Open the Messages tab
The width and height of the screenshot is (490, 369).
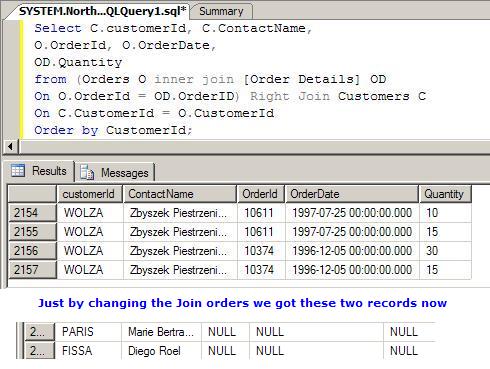(x=115, y=172)
